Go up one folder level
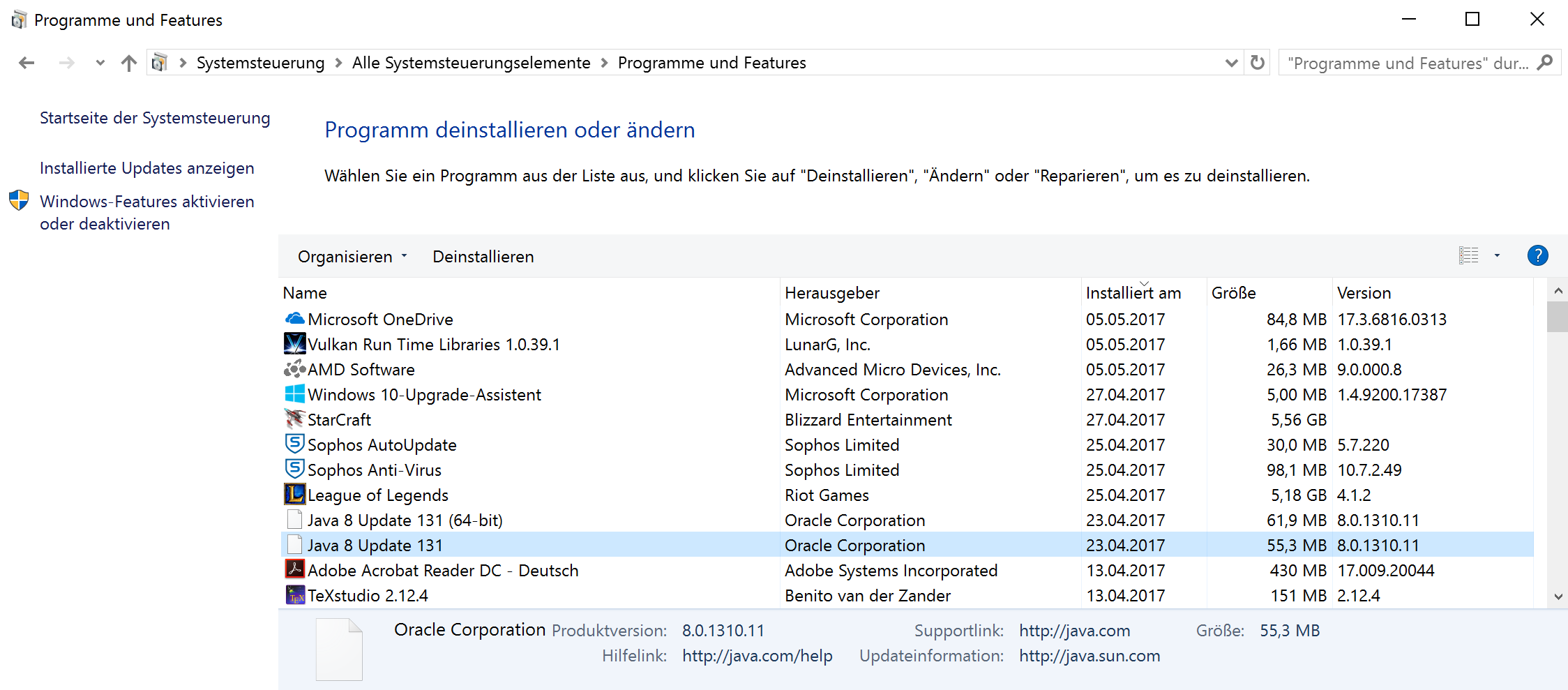Viewport: 1568px width, 690px height. (x=128, y=63)
